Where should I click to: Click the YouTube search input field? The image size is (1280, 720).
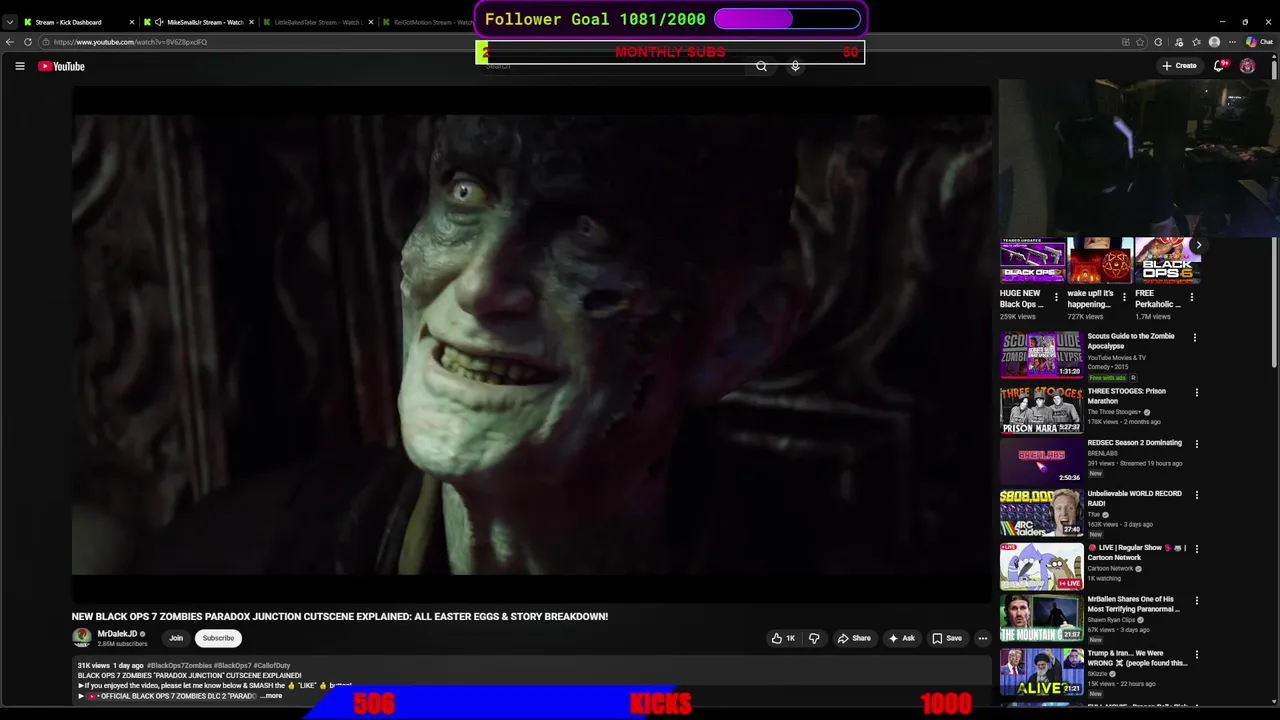610,66
